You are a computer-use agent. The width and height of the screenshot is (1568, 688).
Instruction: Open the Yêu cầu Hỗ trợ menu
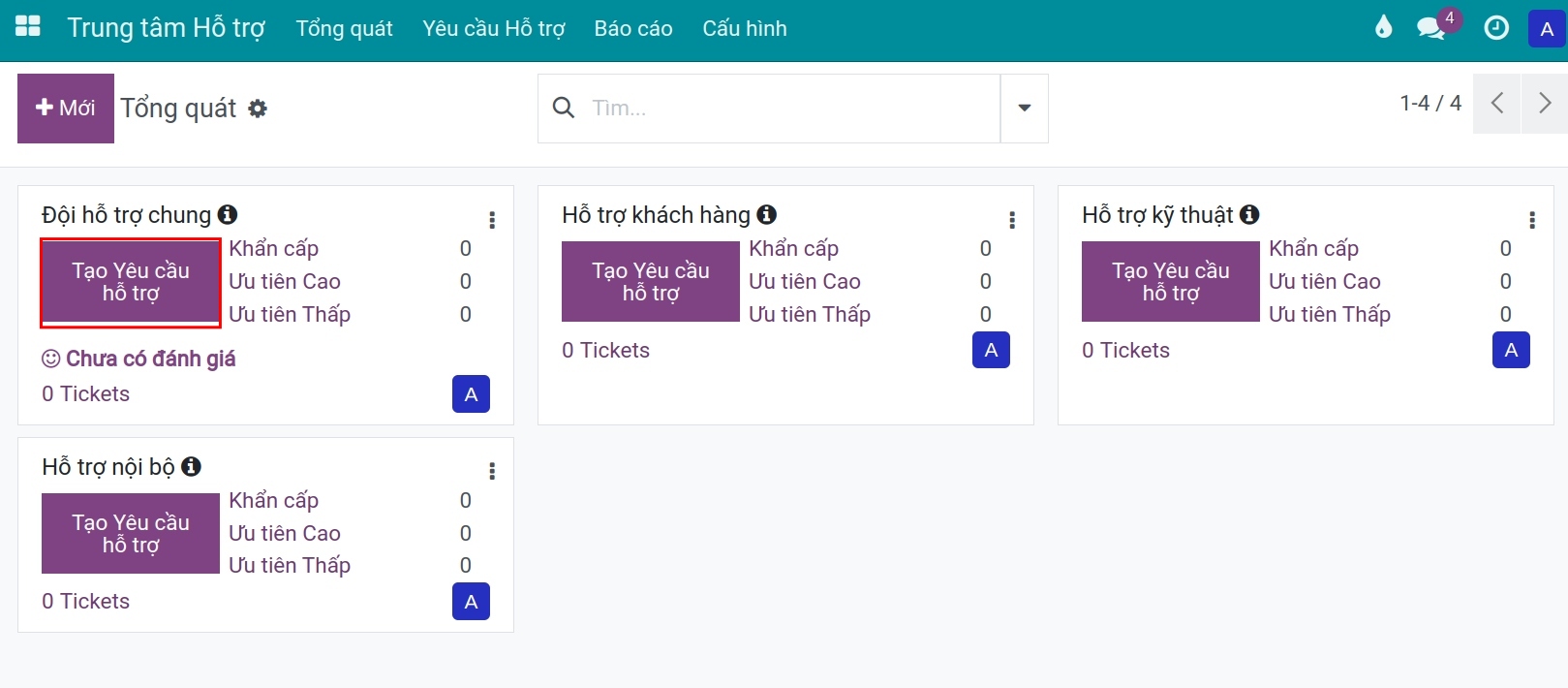click(494, 28)
